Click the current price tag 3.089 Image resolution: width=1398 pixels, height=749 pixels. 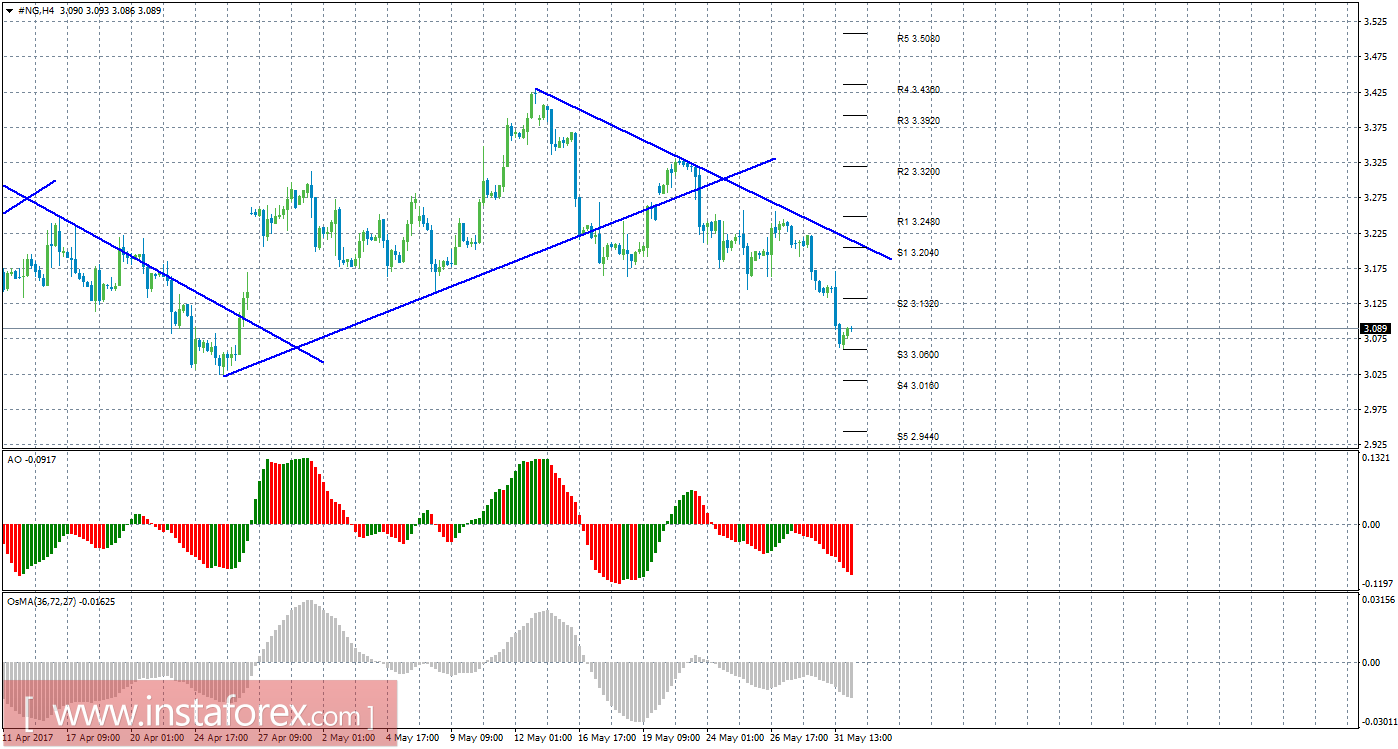(x=1374, y=328)
